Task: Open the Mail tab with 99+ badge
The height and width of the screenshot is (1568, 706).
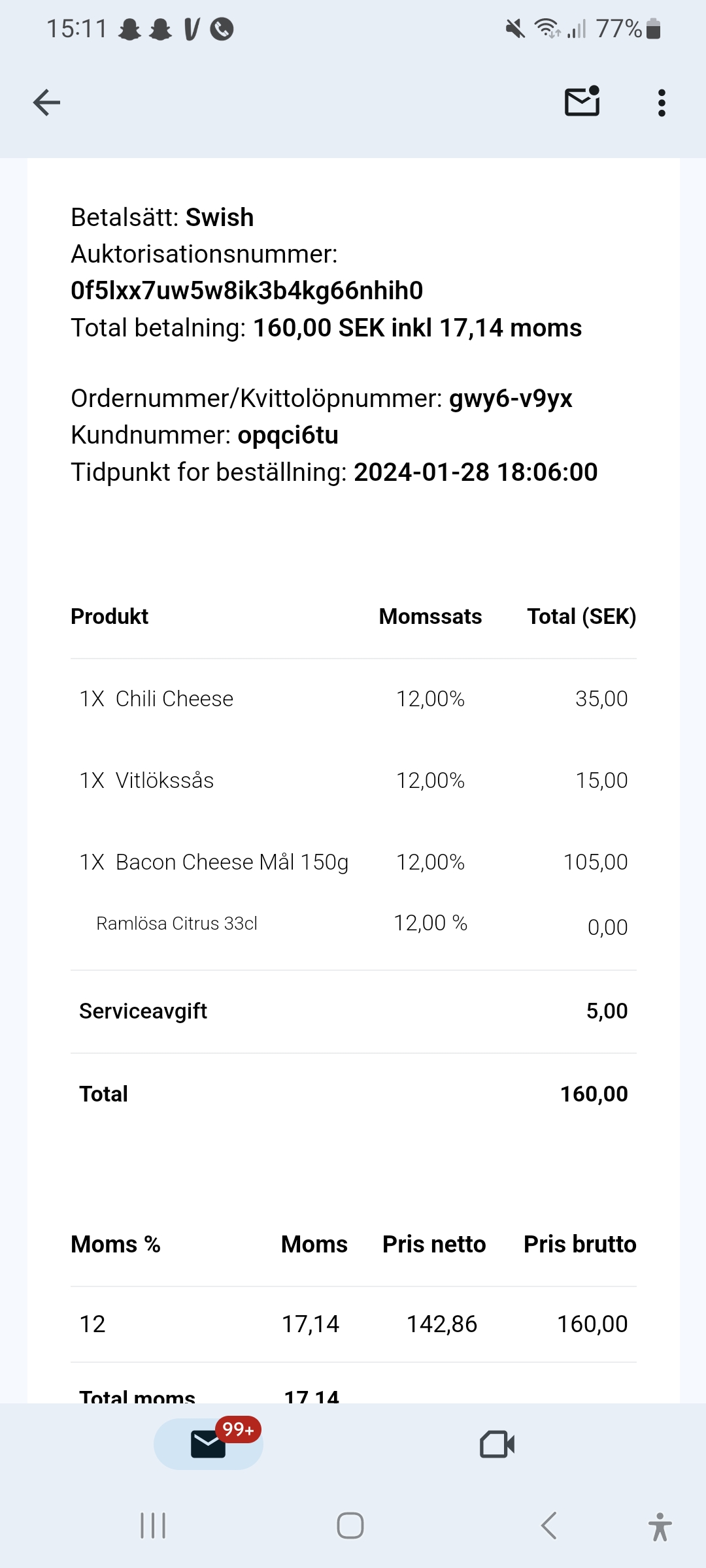Action: coord(209,1444)
